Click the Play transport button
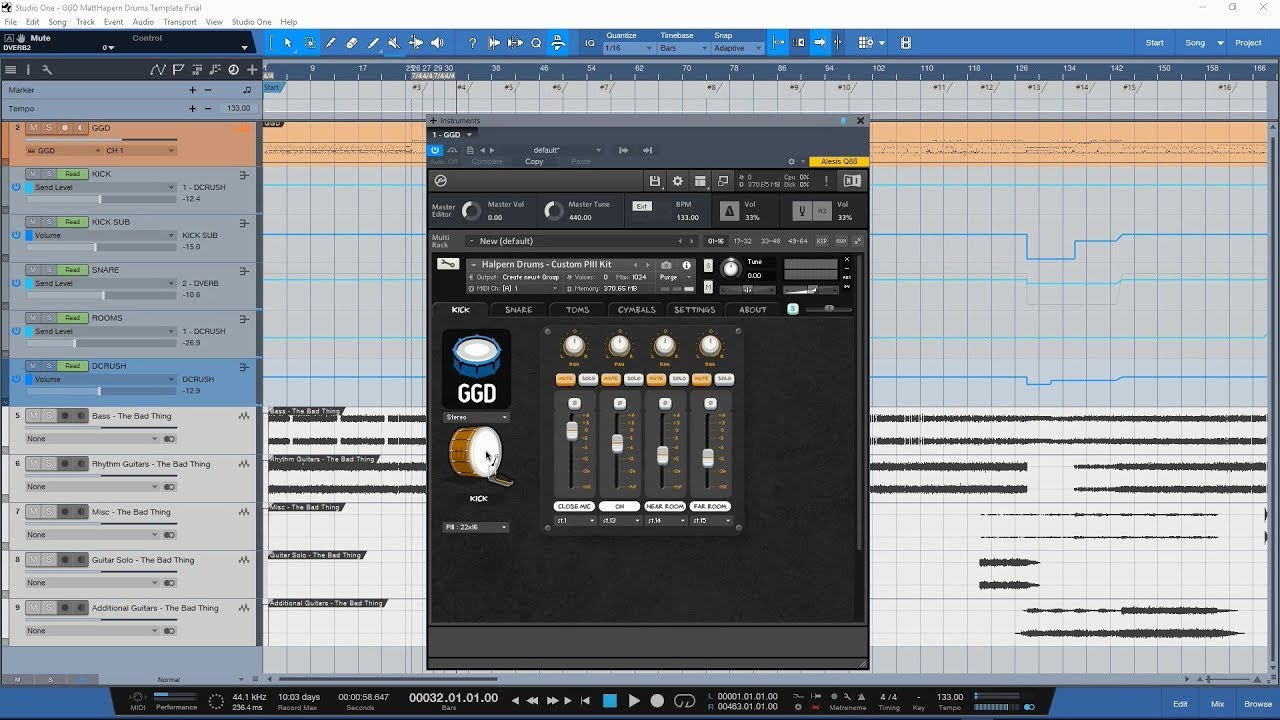Image resolution: width=1280 pixels, height=720 pixels. click(x=633, y=701)
